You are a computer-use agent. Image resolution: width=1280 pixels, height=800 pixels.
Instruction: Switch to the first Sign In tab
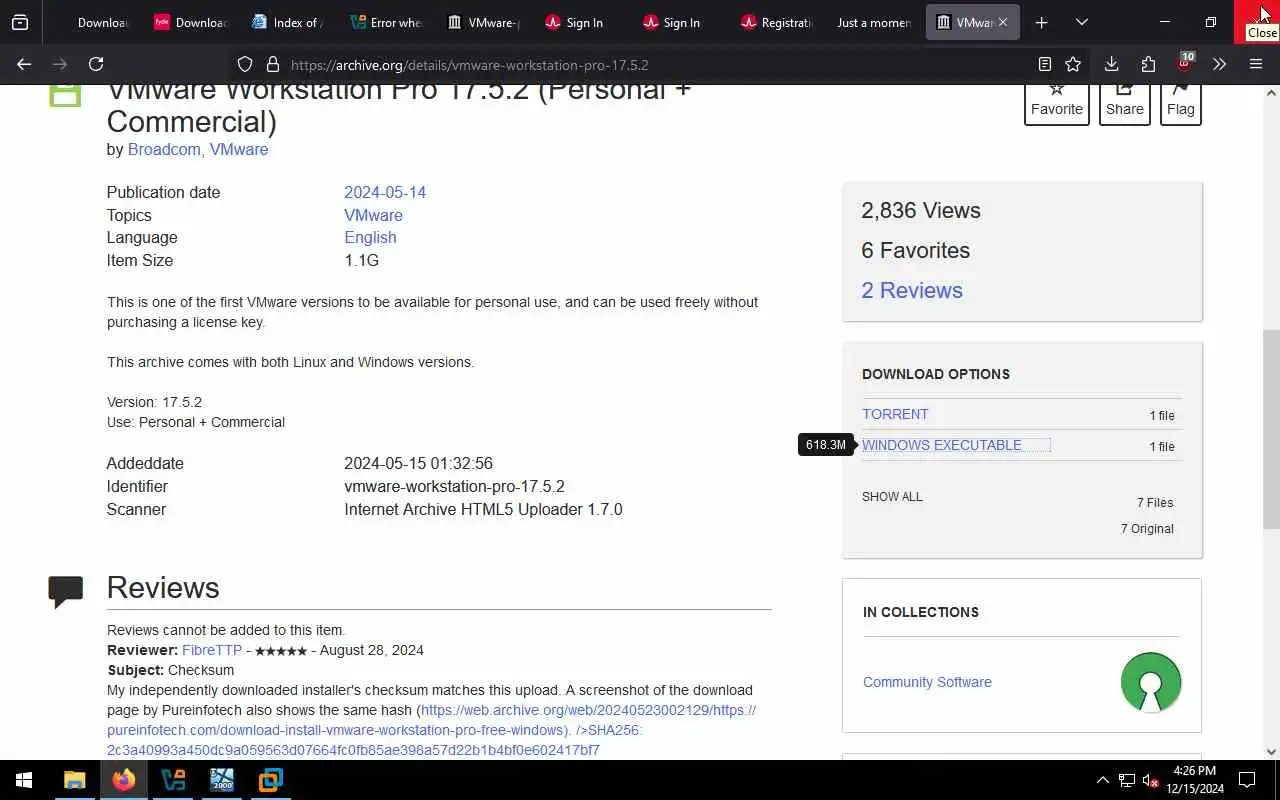tap(580, 22)
